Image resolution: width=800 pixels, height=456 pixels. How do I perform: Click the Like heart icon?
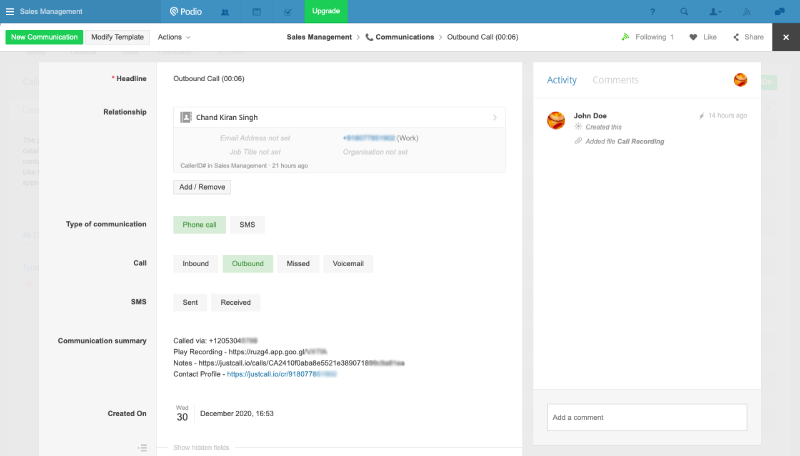click(x=693, y=37)
